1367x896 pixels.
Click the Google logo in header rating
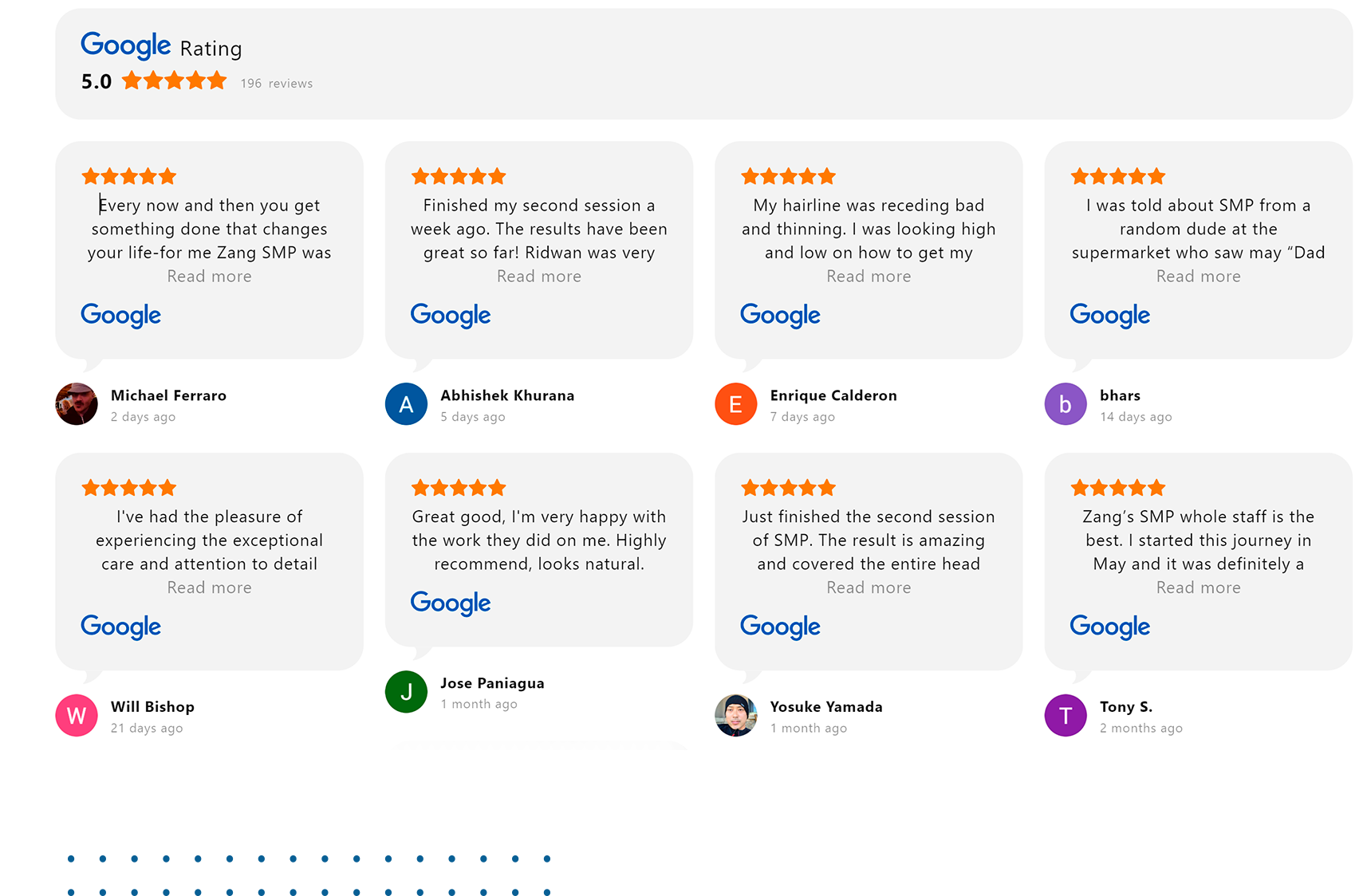tap(126, 45)
